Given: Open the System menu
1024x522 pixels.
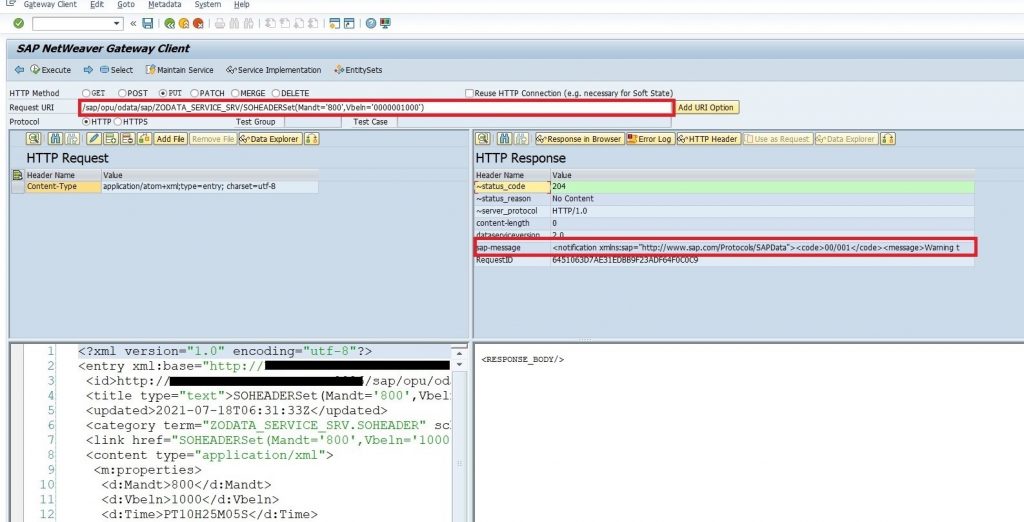Looking at the screenshot, I should [x=208, y=5].
